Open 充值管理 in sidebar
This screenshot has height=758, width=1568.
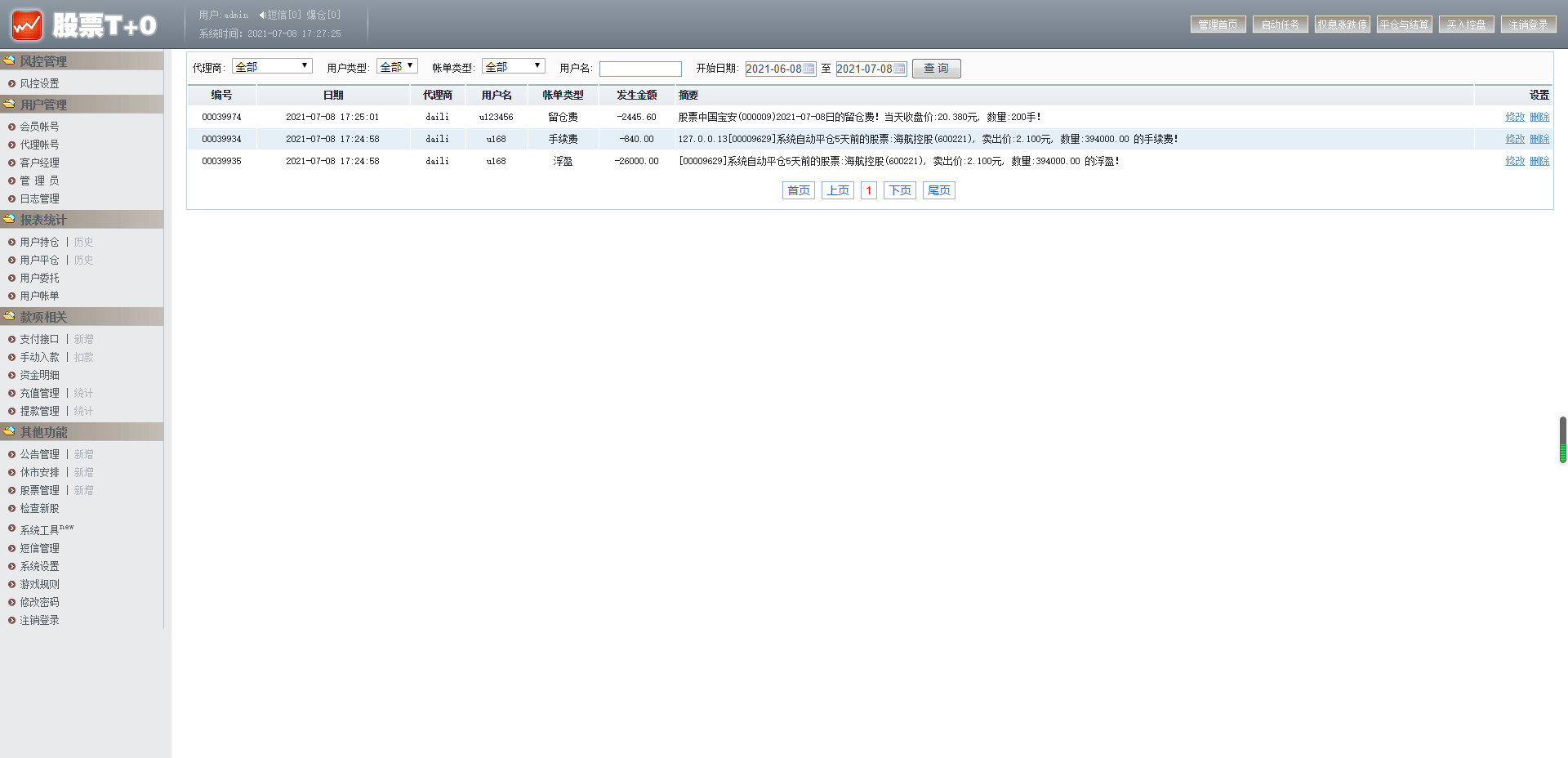coord(39,393)
